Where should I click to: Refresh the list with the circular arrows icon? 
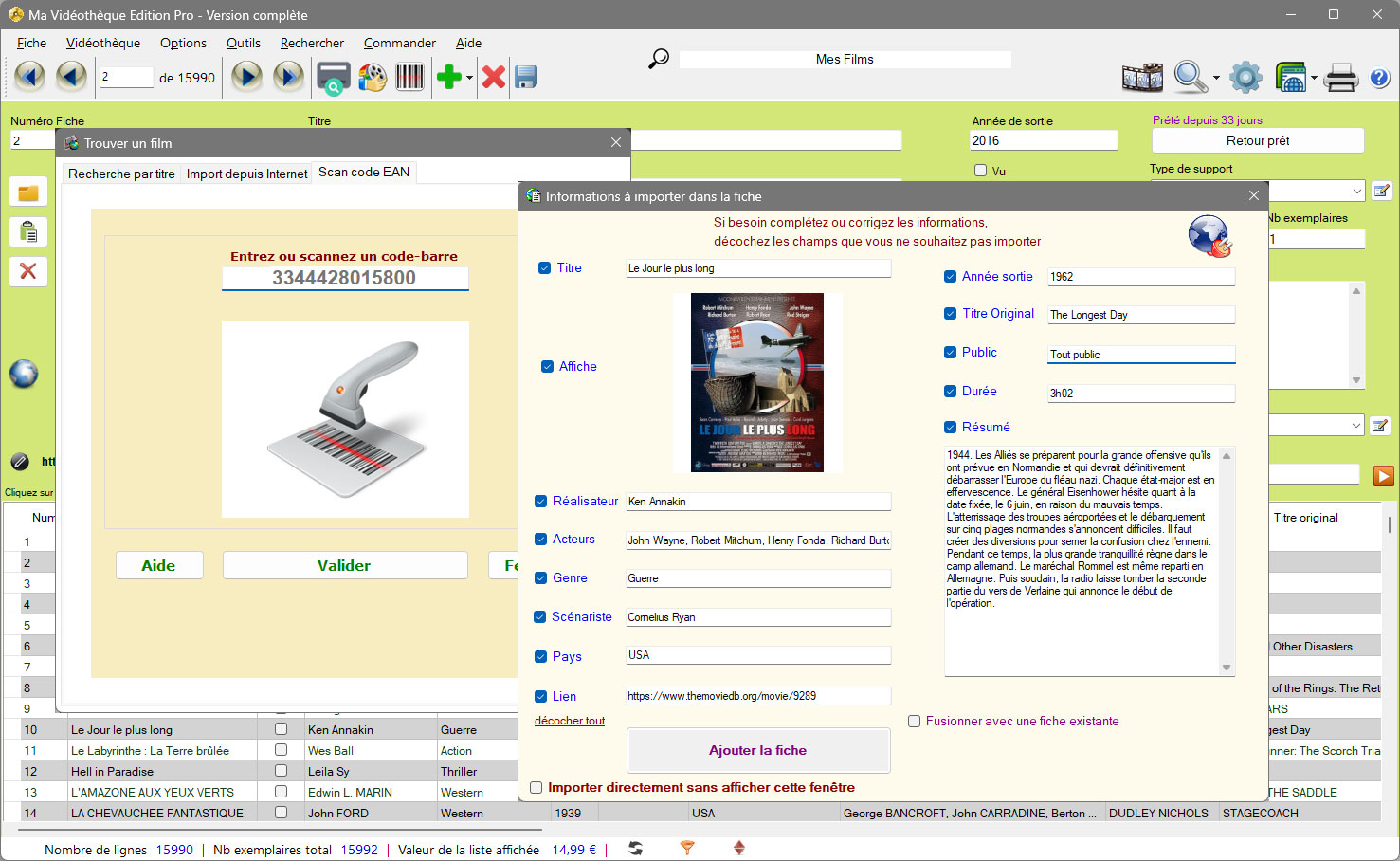[633, 850]
